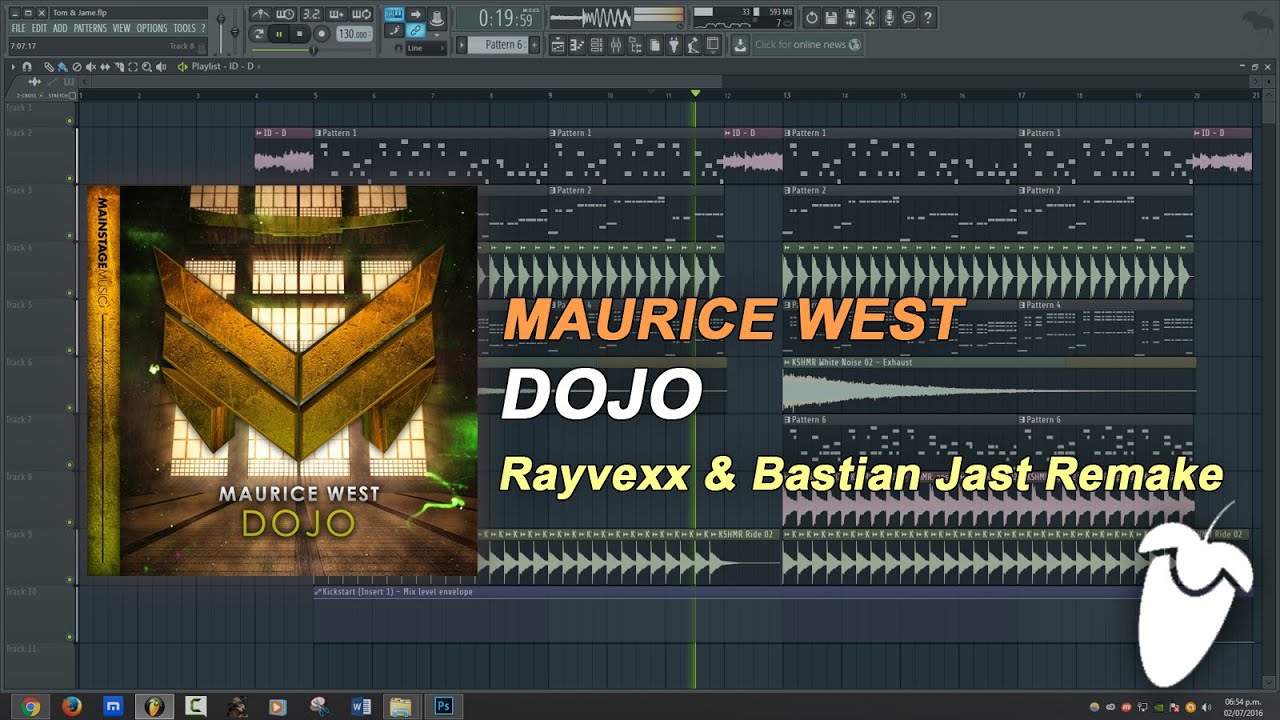
Task: Open KSHMR White Noise 02 clip menu
Action: click(787, 362)
